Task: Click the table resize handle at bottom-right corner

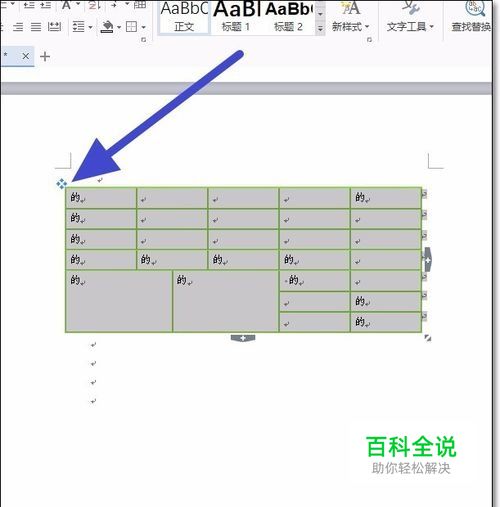Action: [x=428, y=338]
